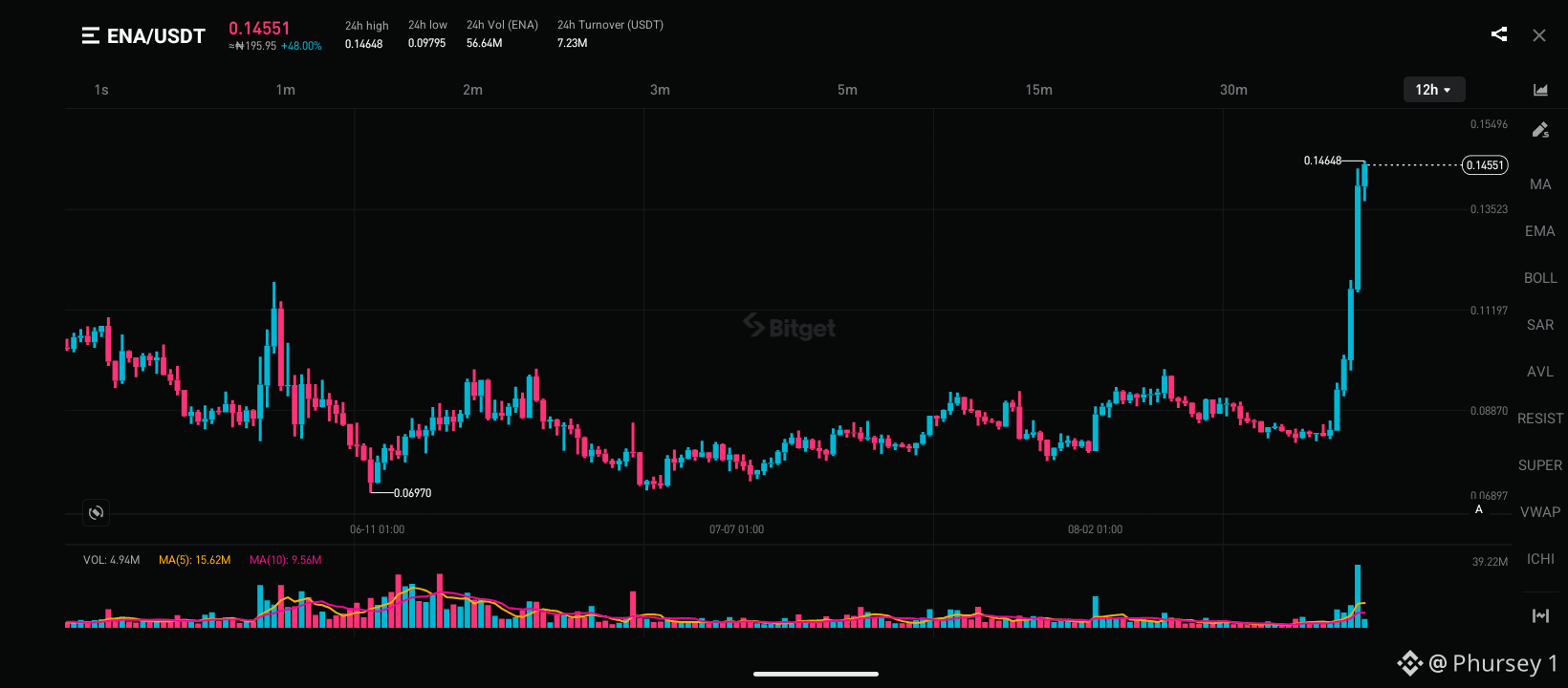
Task: Toggle the BOLL indicator
Action: (x=1540, y=278)
